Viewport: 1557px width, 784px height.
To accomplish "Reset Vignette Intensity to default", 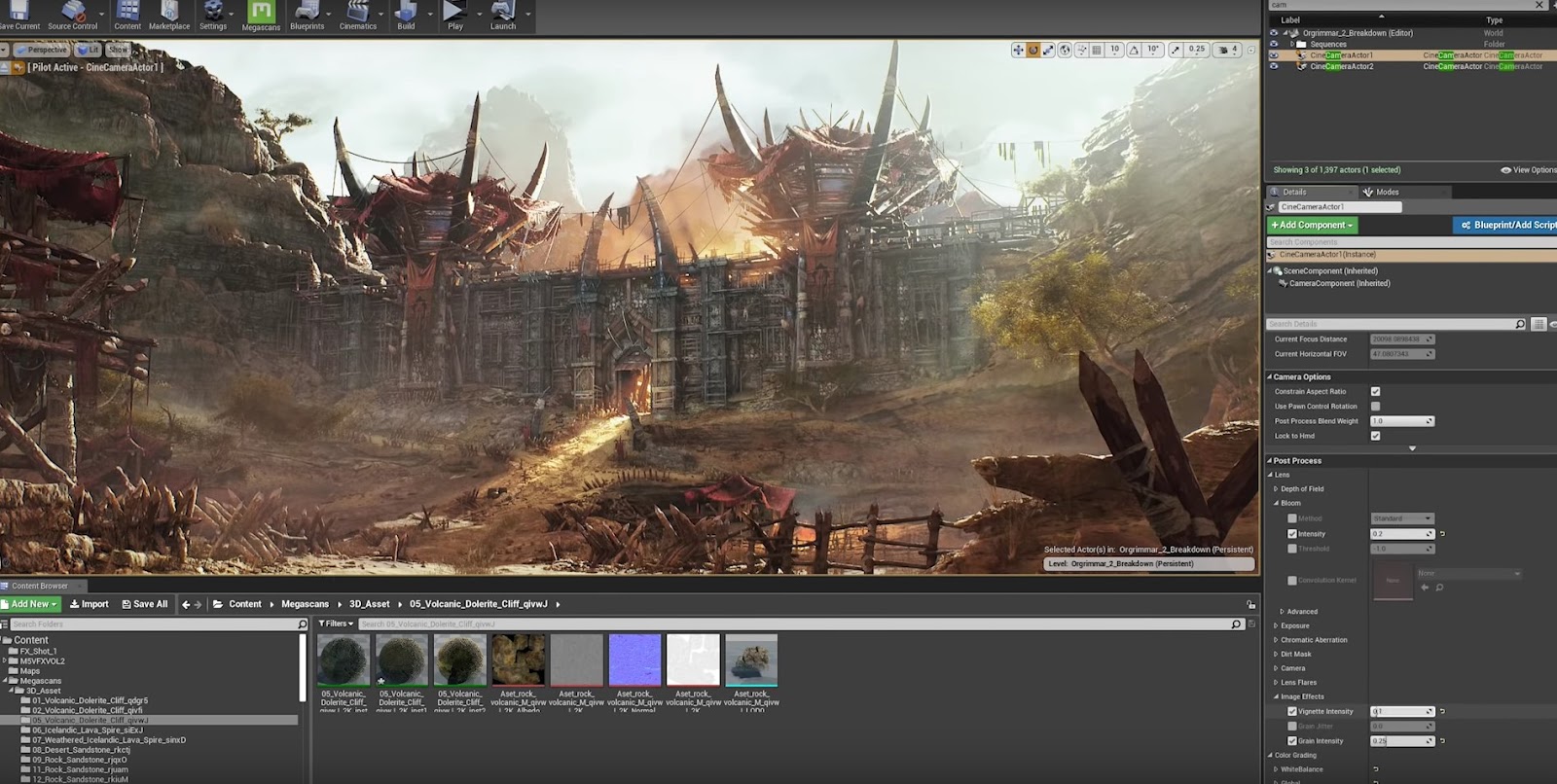I will point(1442,711).
